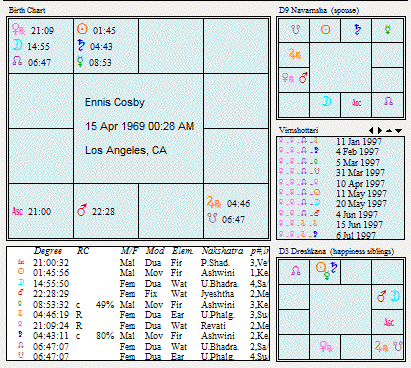This screenshot has width=411, height=368.
Task: Select the 15 Jun 1997 dasha entry
Action: point(340,224)
